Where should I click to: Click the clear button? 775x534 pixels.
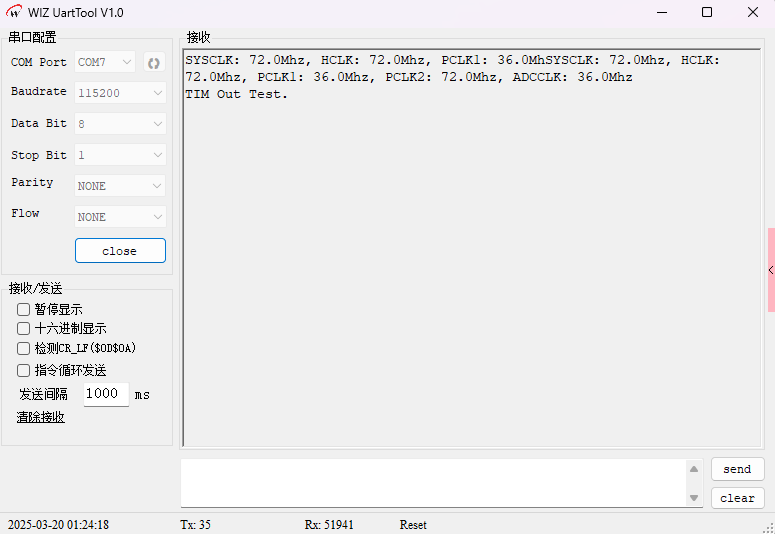click(x=737, y=498)
